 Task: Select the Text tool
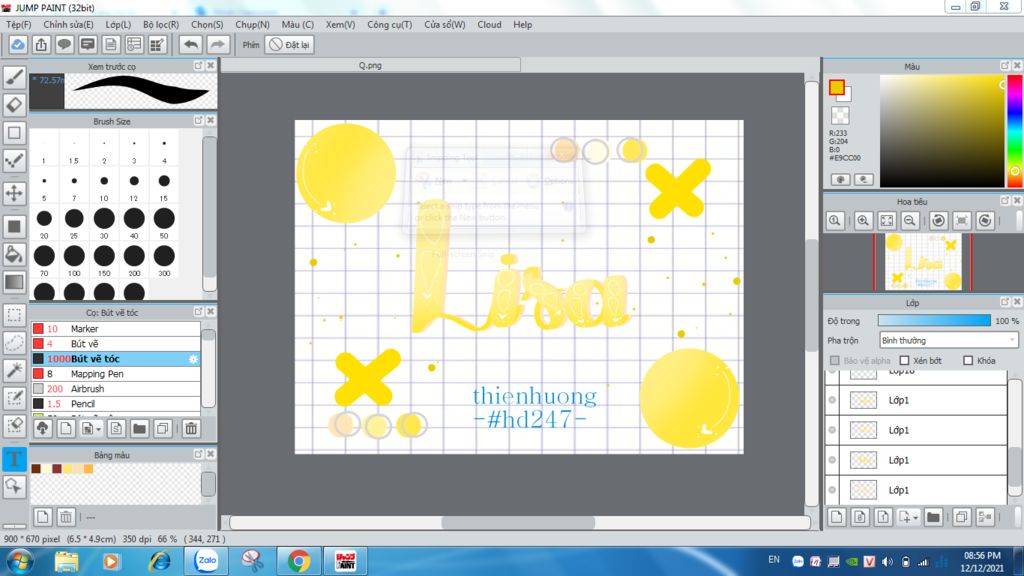[x=14, y=458]
